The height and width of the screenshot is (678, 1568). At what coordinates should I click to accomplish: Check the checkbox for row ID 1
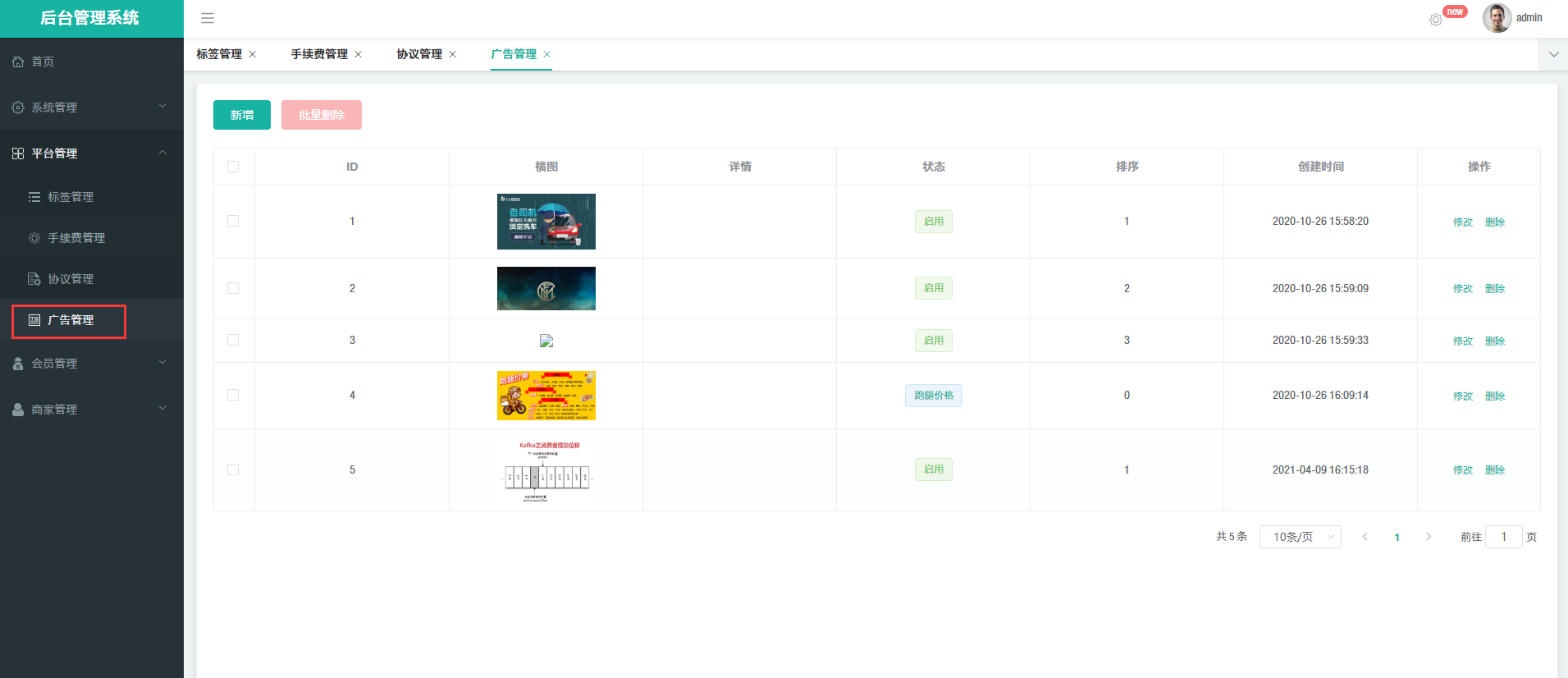[x=233, y=221]
